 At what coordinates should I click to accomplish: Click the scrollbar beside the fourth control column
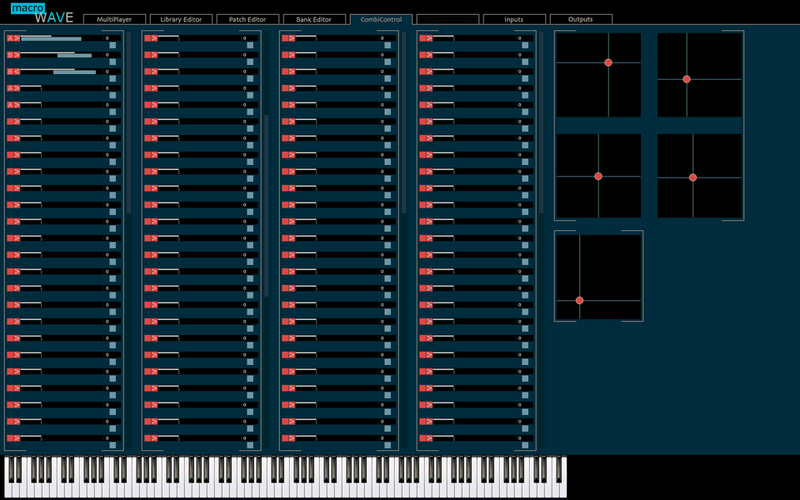click(x=541, y=122)
